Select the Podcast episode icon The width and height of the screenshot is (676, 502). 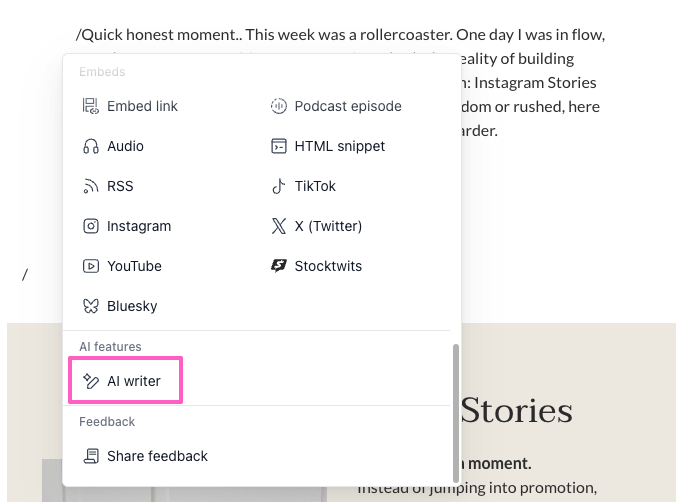coord(279,106)
